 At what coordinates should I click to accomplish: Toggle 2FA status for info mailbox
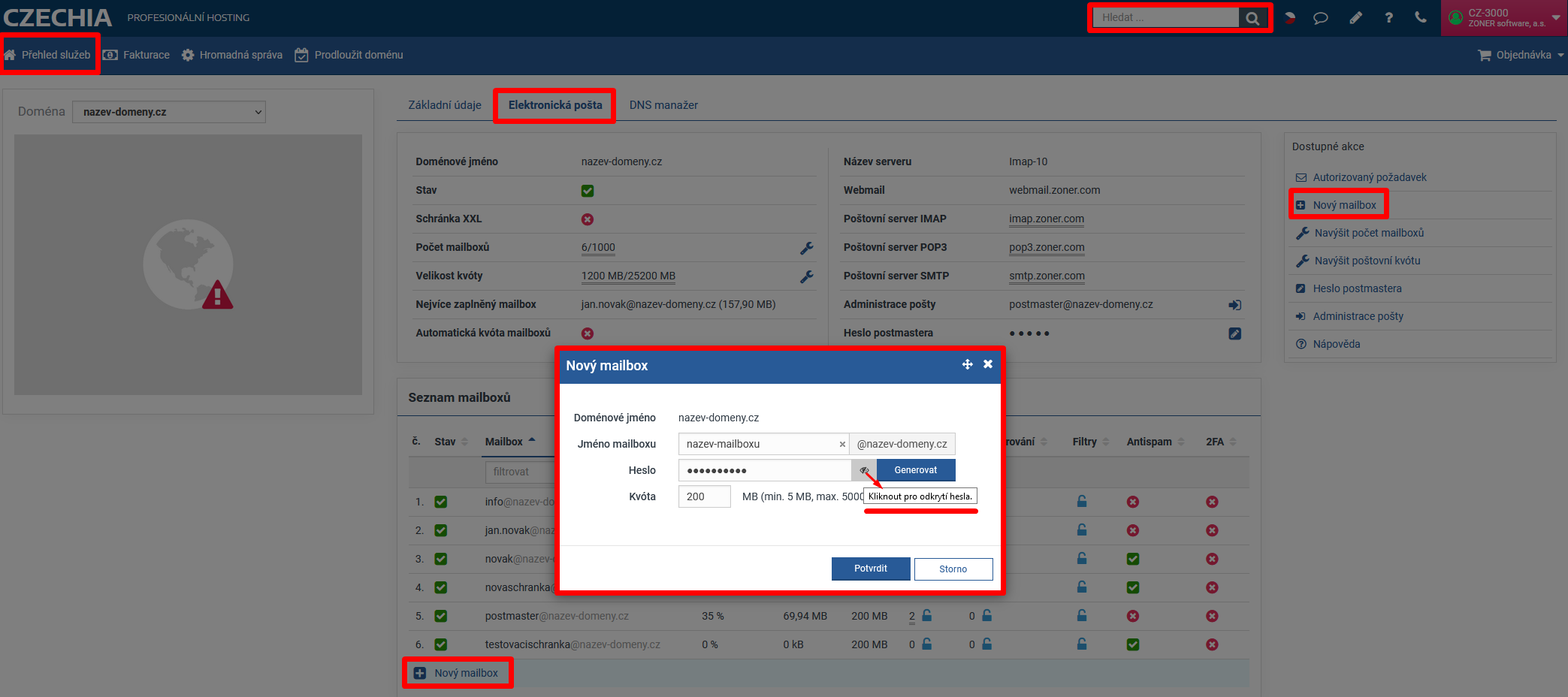point(1211,502)
